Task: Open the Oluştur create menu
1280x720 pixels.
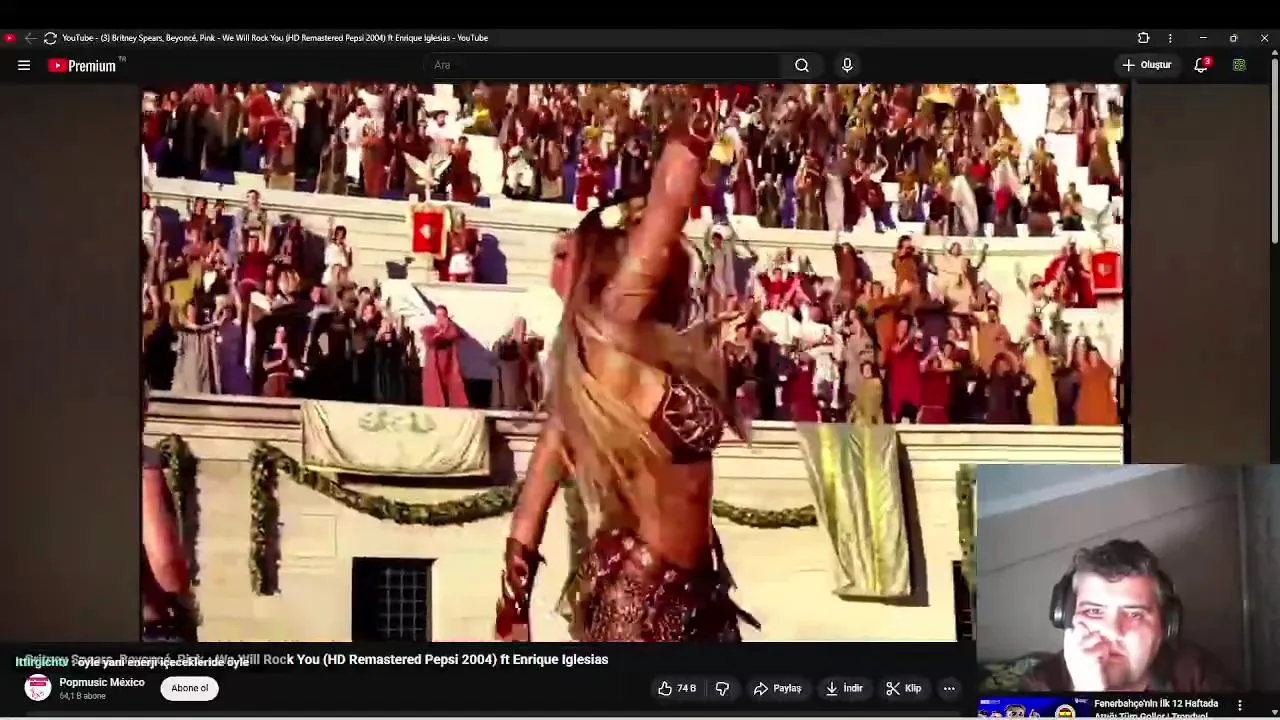Action: coord(1146,65)
